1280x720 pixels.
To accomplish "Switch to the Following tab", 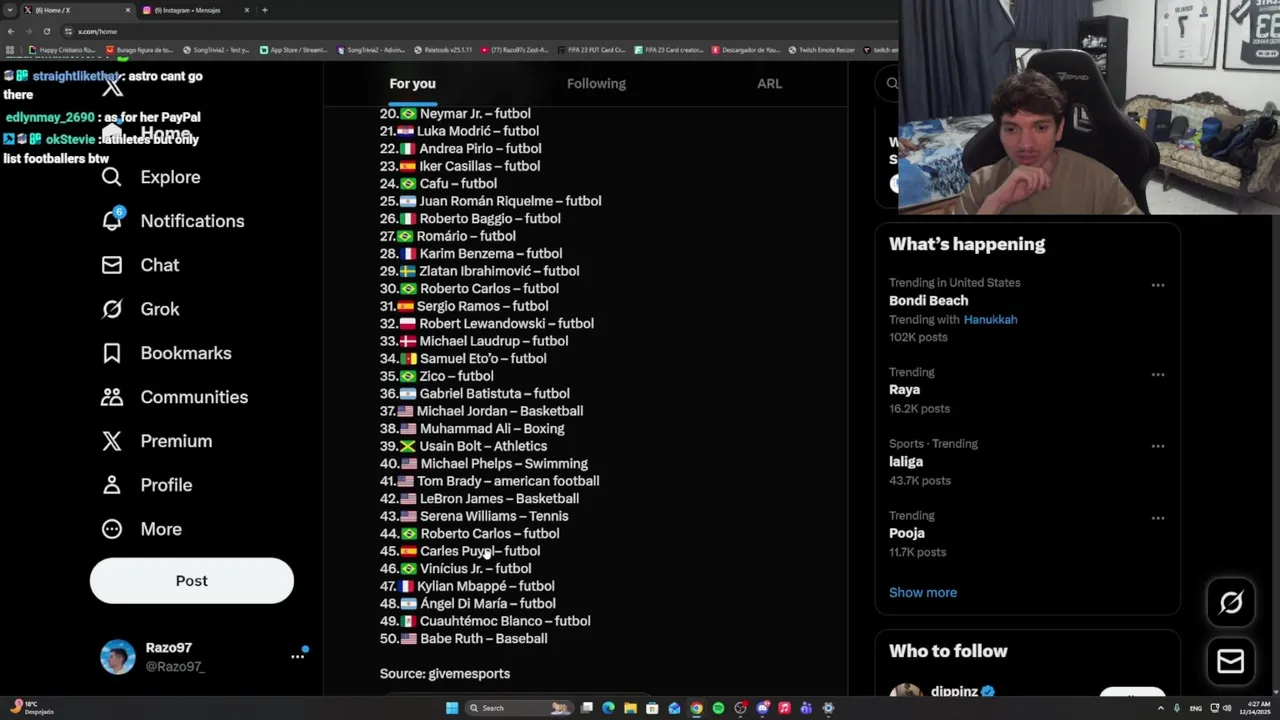I will click(x=596, y=83).
